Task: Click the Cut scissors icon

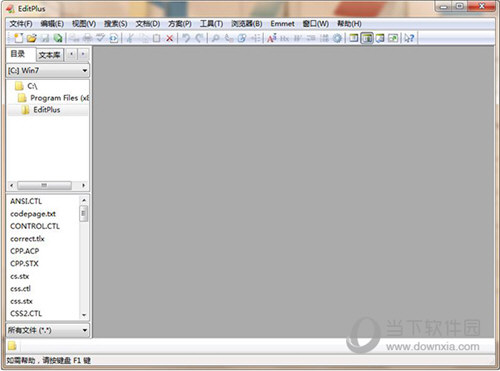Action: click(130, 38)
